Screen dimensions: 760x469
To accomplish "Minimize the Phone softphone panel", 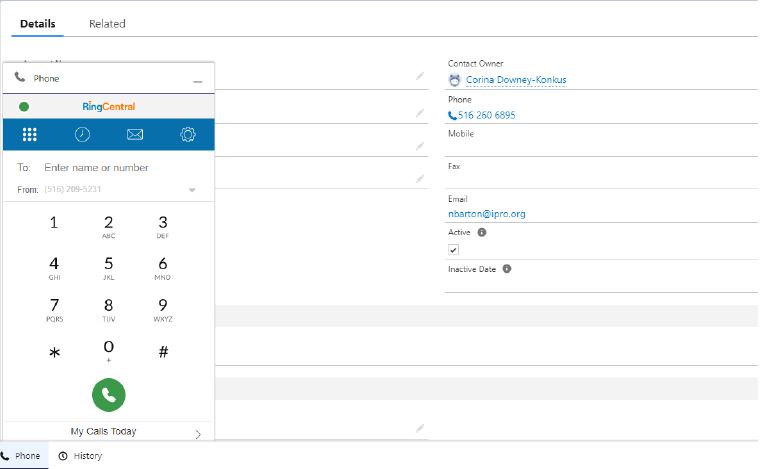I will tap(198, 81).
